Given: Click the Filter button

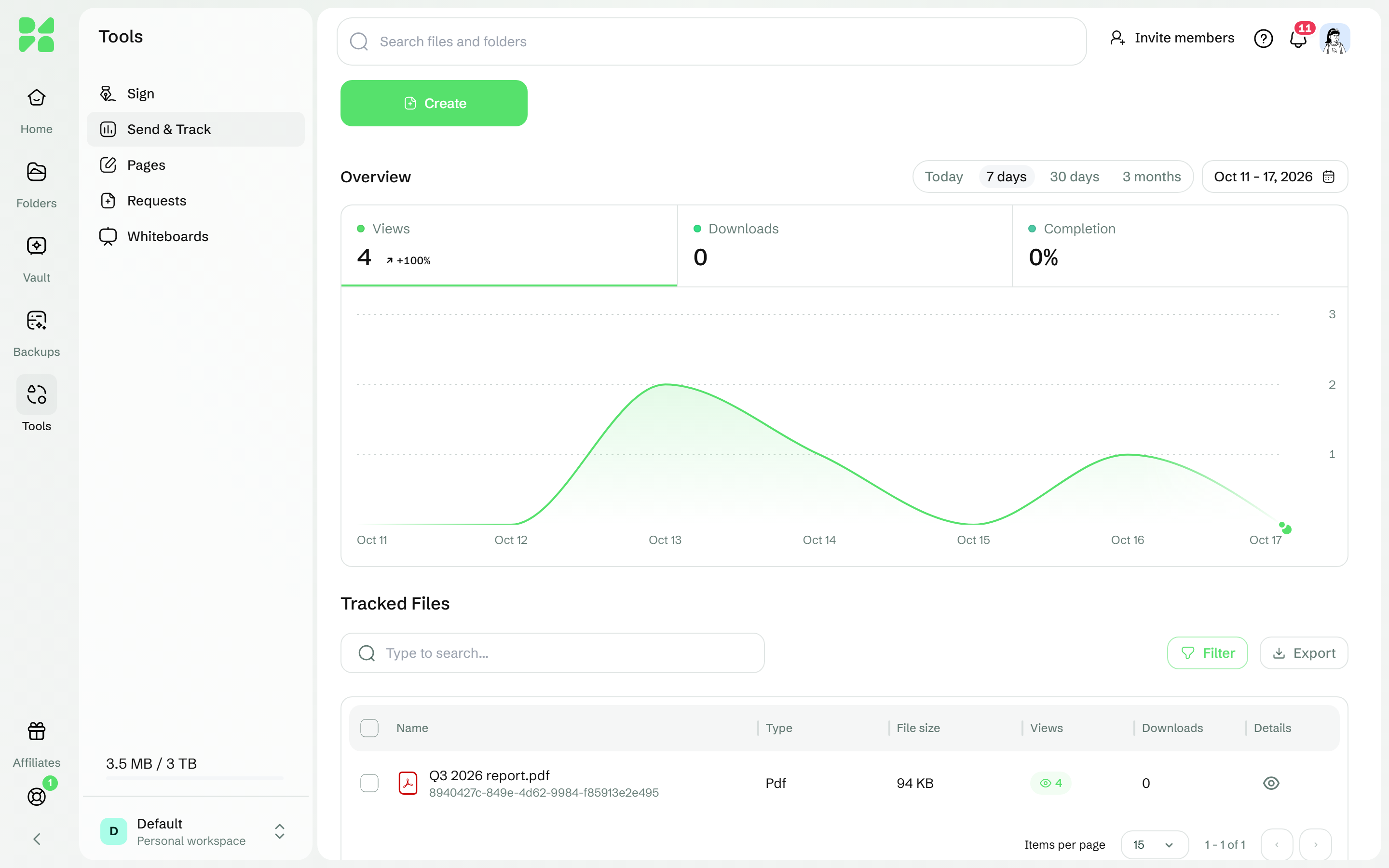Looking at the screenshot, I should (x=1207, y=653).
